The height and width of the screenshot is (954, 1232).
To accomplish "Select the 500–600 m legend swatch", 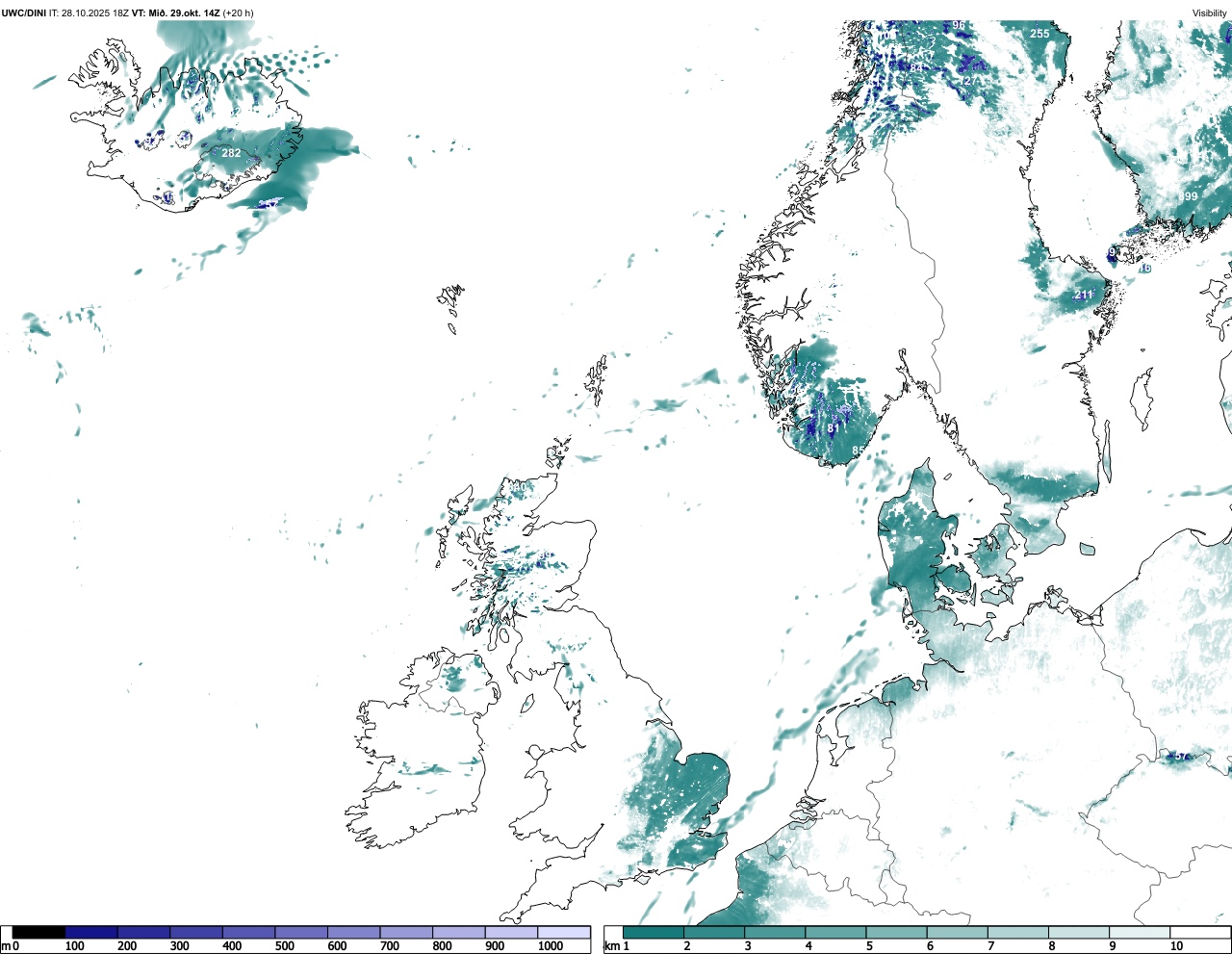I will click(301, 932).
